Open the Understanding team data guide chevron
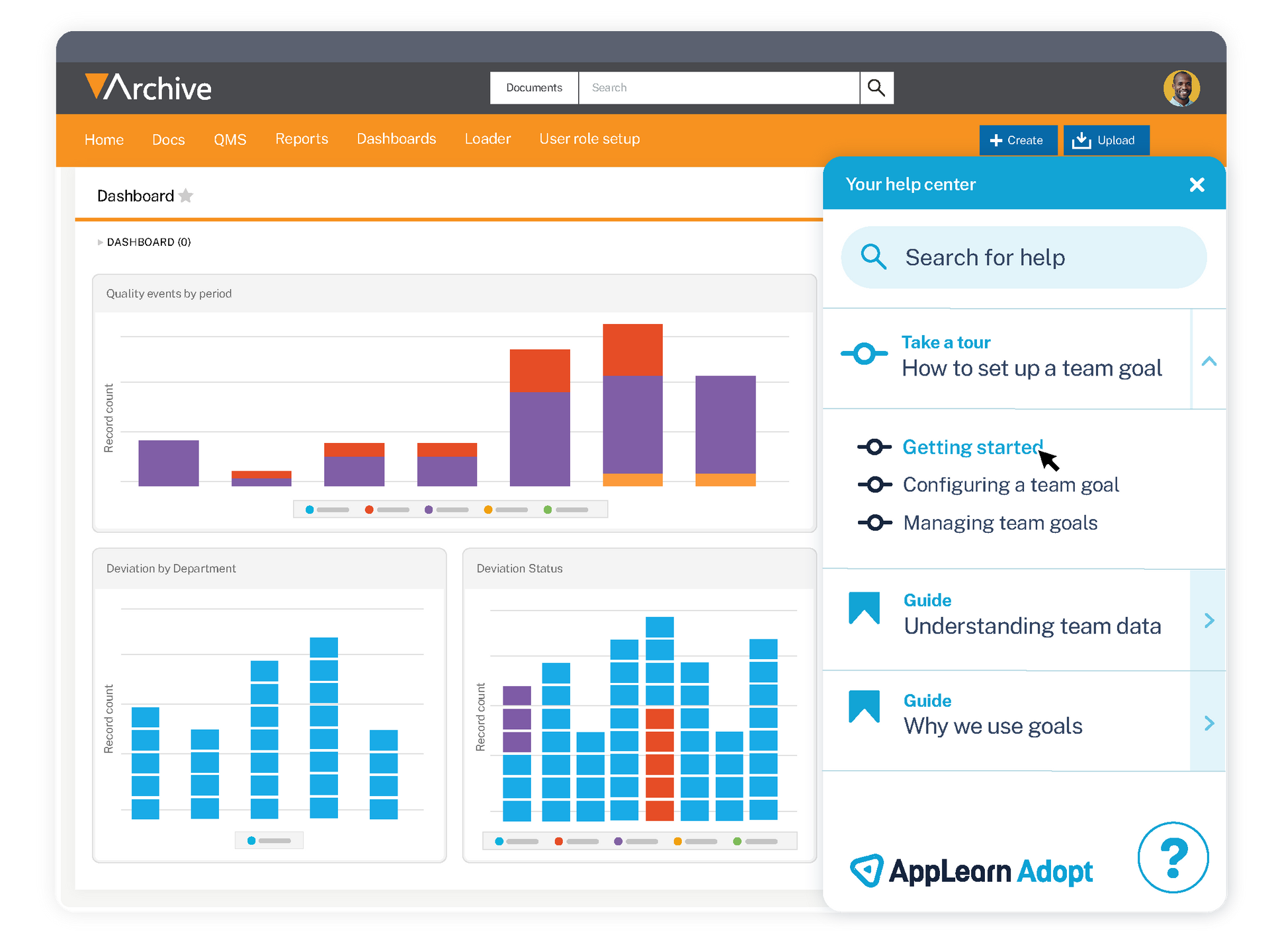 [x=1210, y=620]
